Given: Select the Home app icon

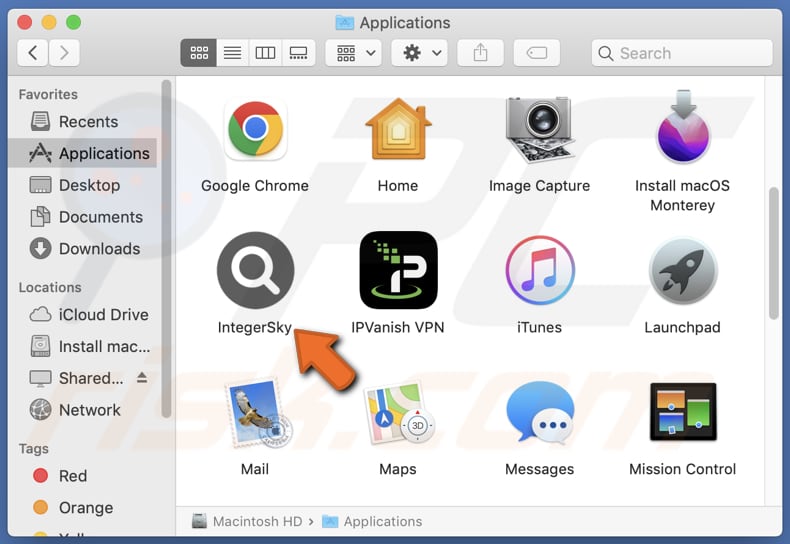Looking at the screenshot, I should coord(398,129).
